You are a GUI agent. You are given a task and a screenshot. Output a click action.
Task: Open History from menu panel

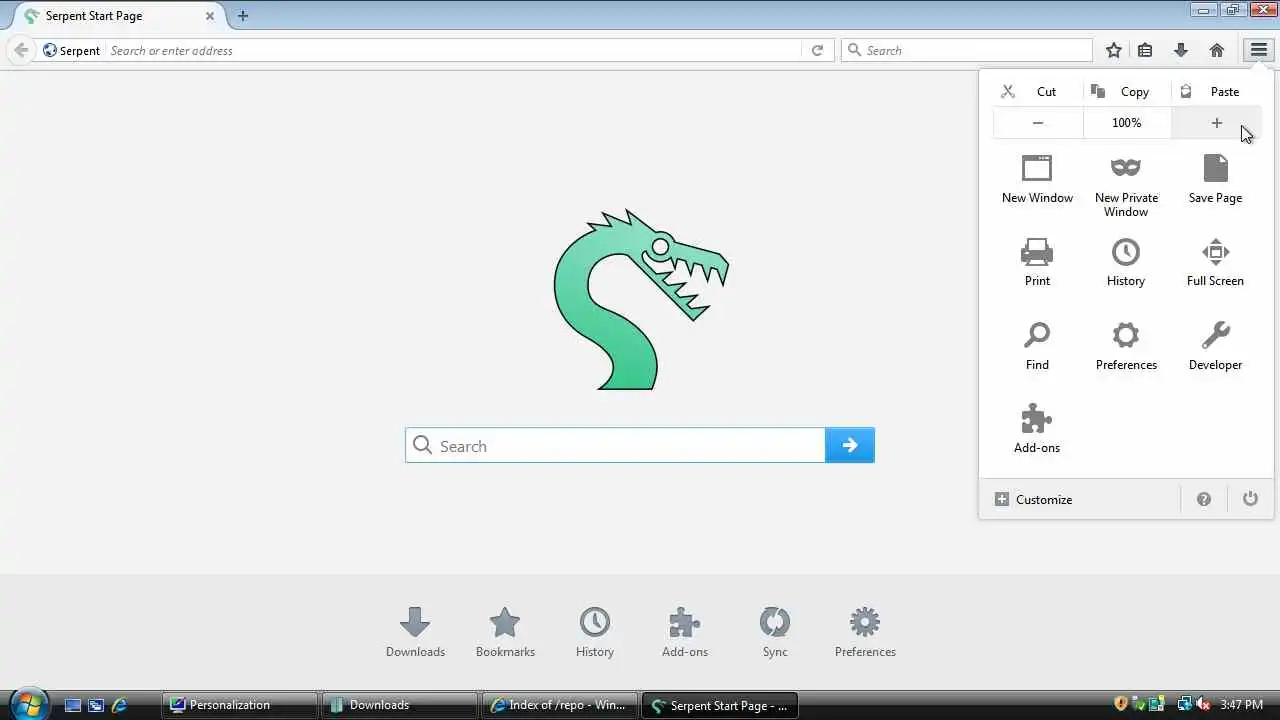click(x=1126, y=263)
